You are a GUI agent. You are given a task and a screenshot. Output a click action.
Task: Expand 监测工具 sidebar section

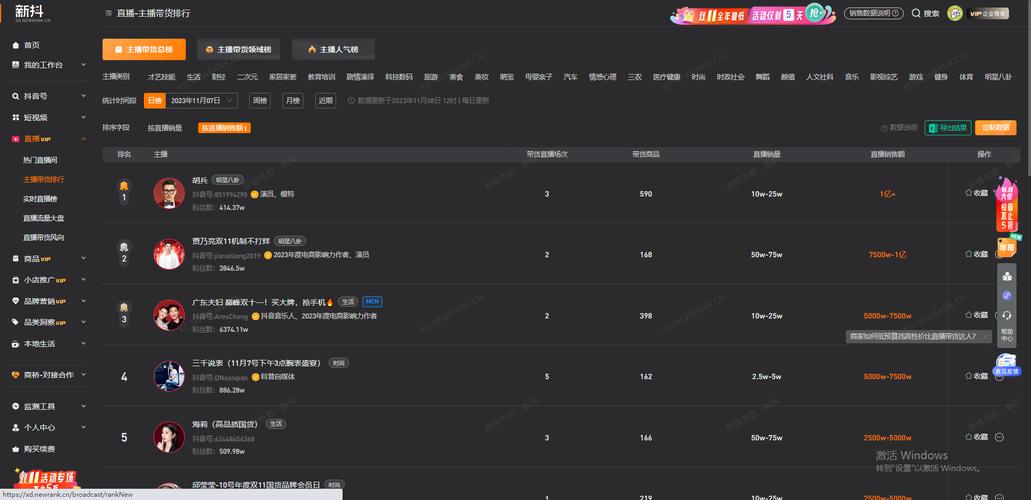[x=84, y=407]
